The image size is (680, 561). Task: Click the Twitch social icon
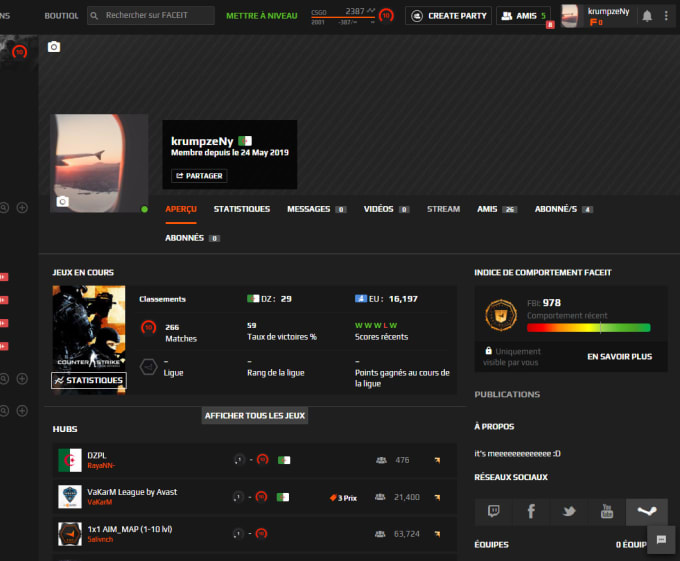pyautogui.click(x=494, y=512)
